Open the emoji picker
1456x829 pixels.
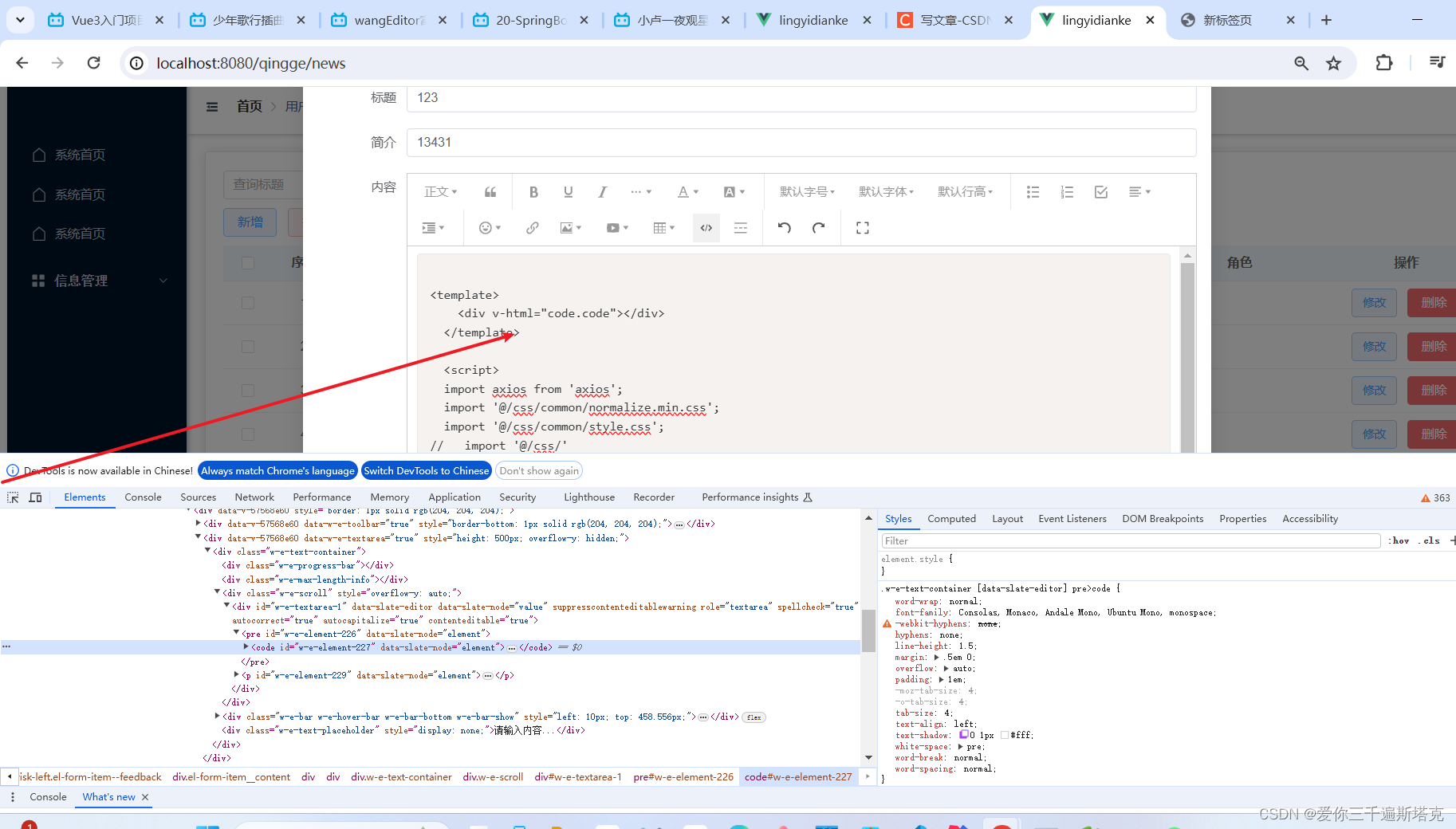coord(485,227)
